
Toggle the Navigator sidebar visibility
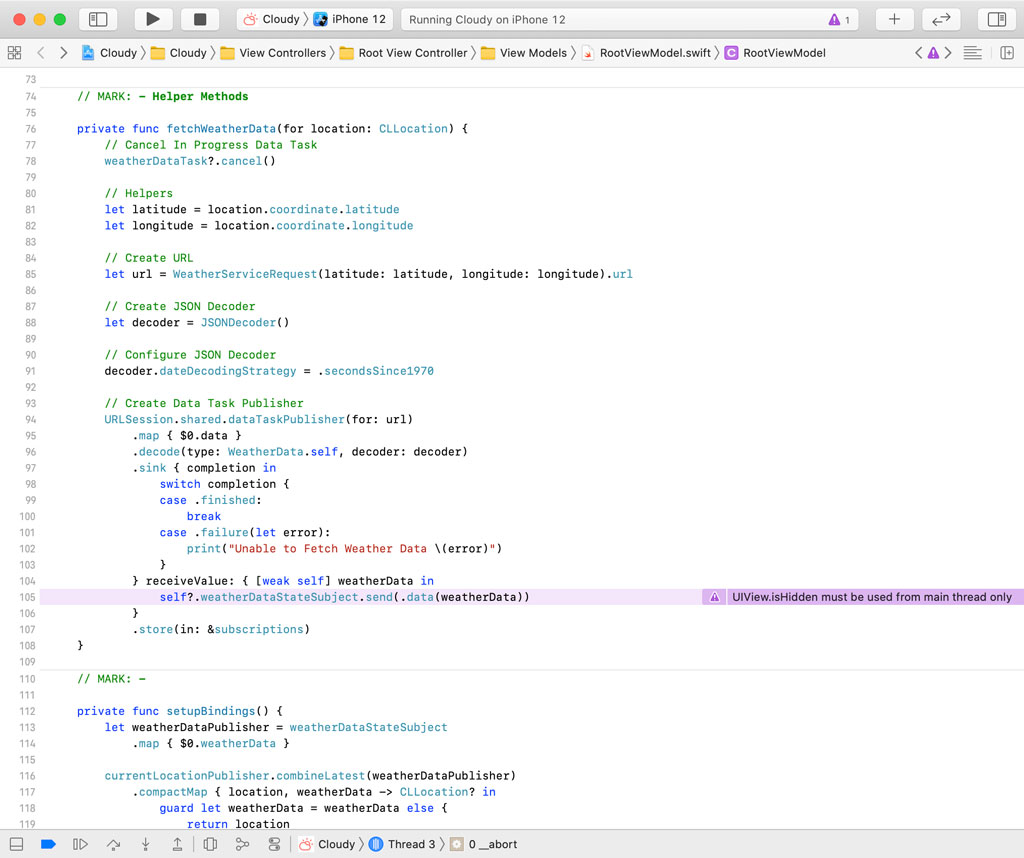tap(96, 18)
